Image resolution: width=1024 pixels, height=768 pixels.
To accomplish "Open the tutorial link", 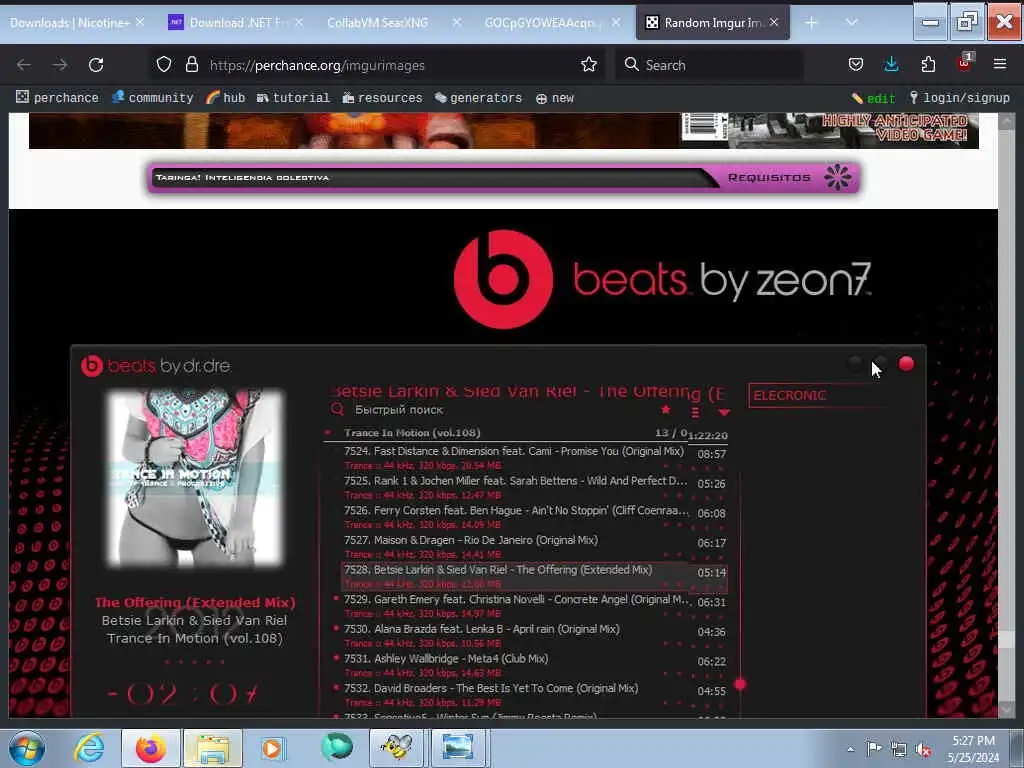I will (293, 98).
